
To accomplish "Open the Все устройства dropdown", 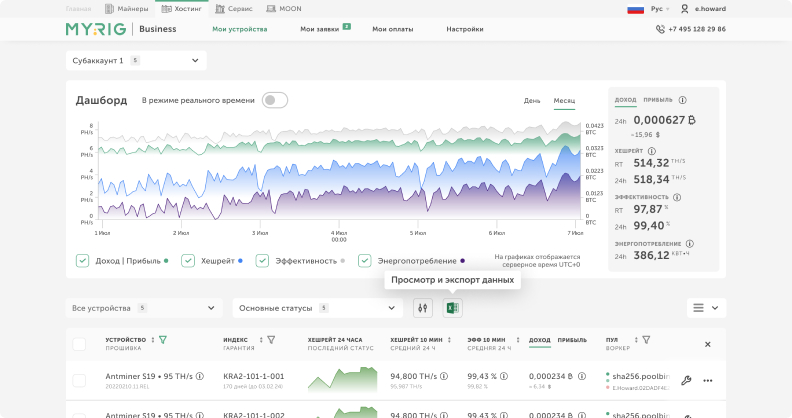I will 143,308.
